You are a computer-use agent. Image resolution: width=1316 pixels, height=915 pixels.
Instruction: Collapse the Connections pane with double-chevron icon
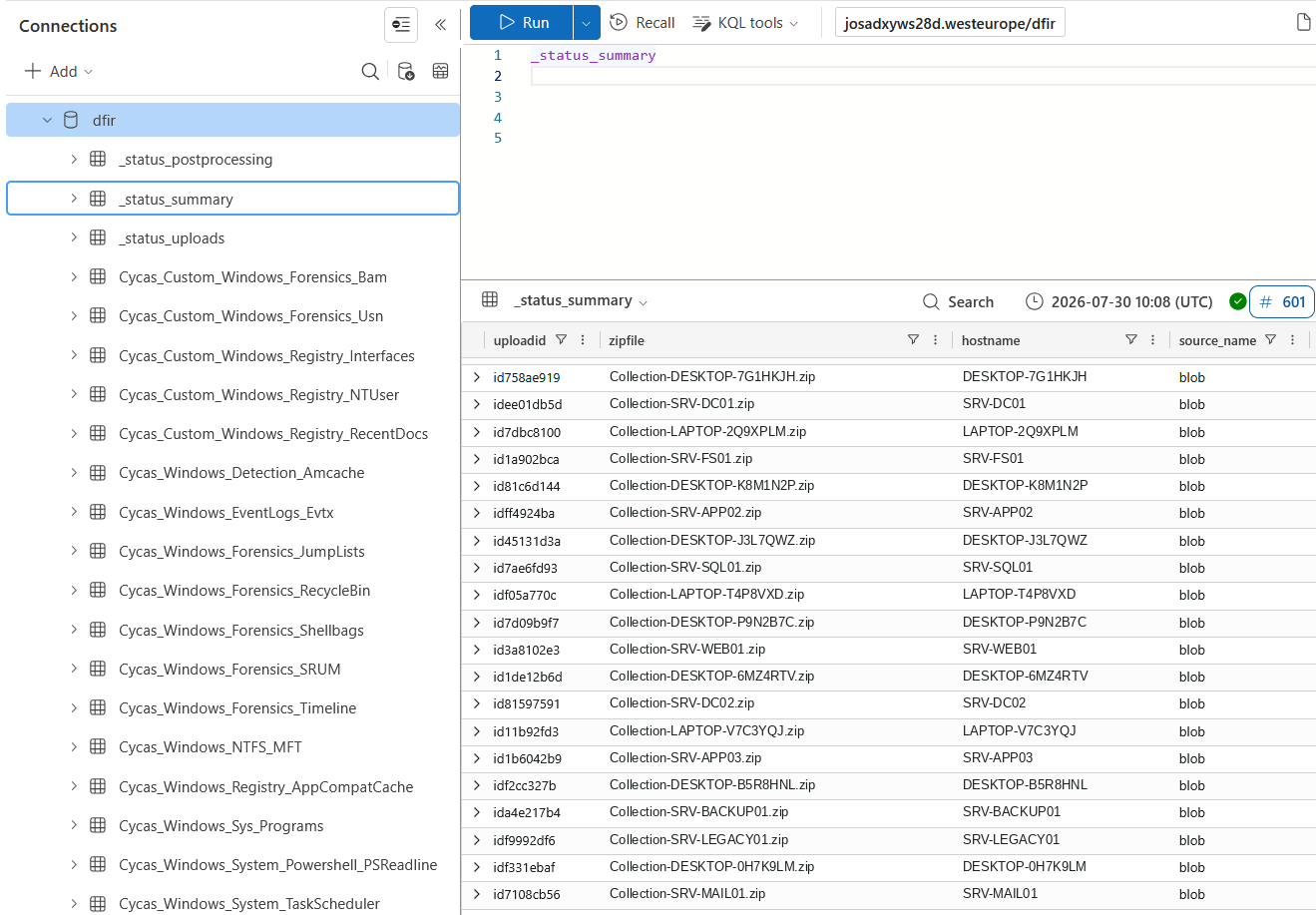(x=440, y=25)
